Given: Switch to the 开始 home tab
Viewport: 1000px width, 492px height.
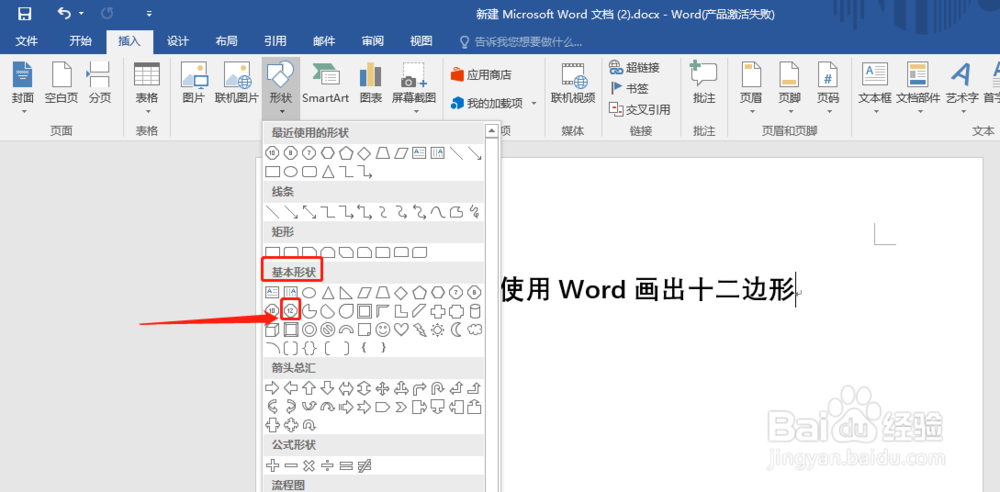Looking at the screenshot, I should [x=80, y=41].
